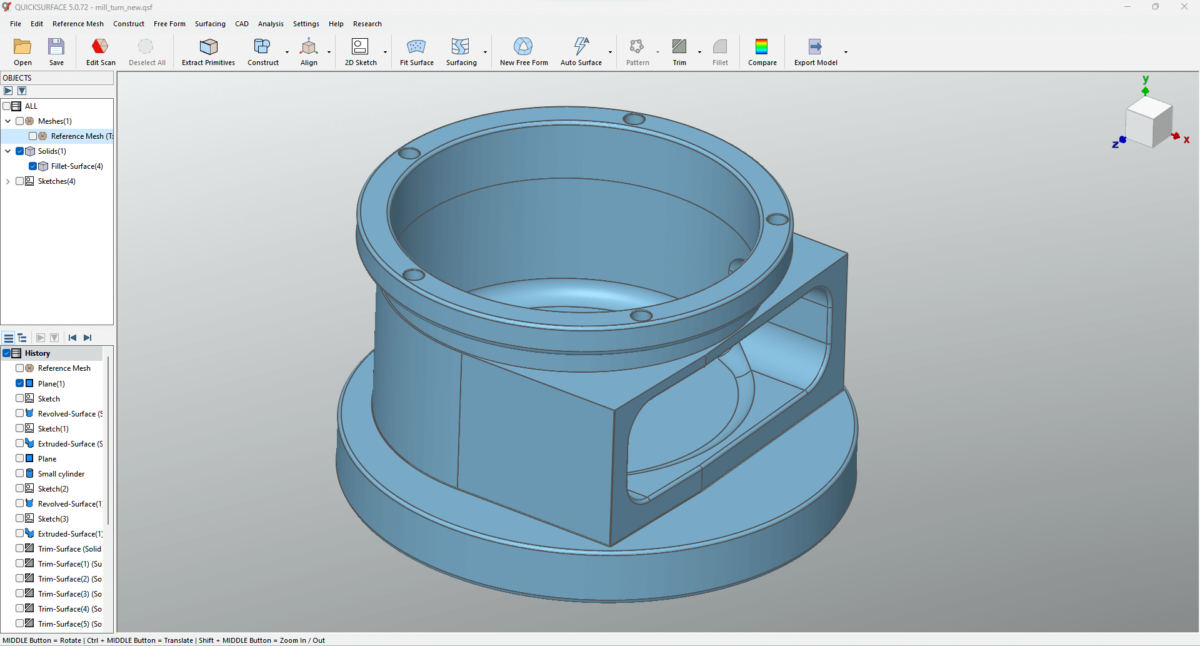Open the Surfacing menu

[210, 23]
